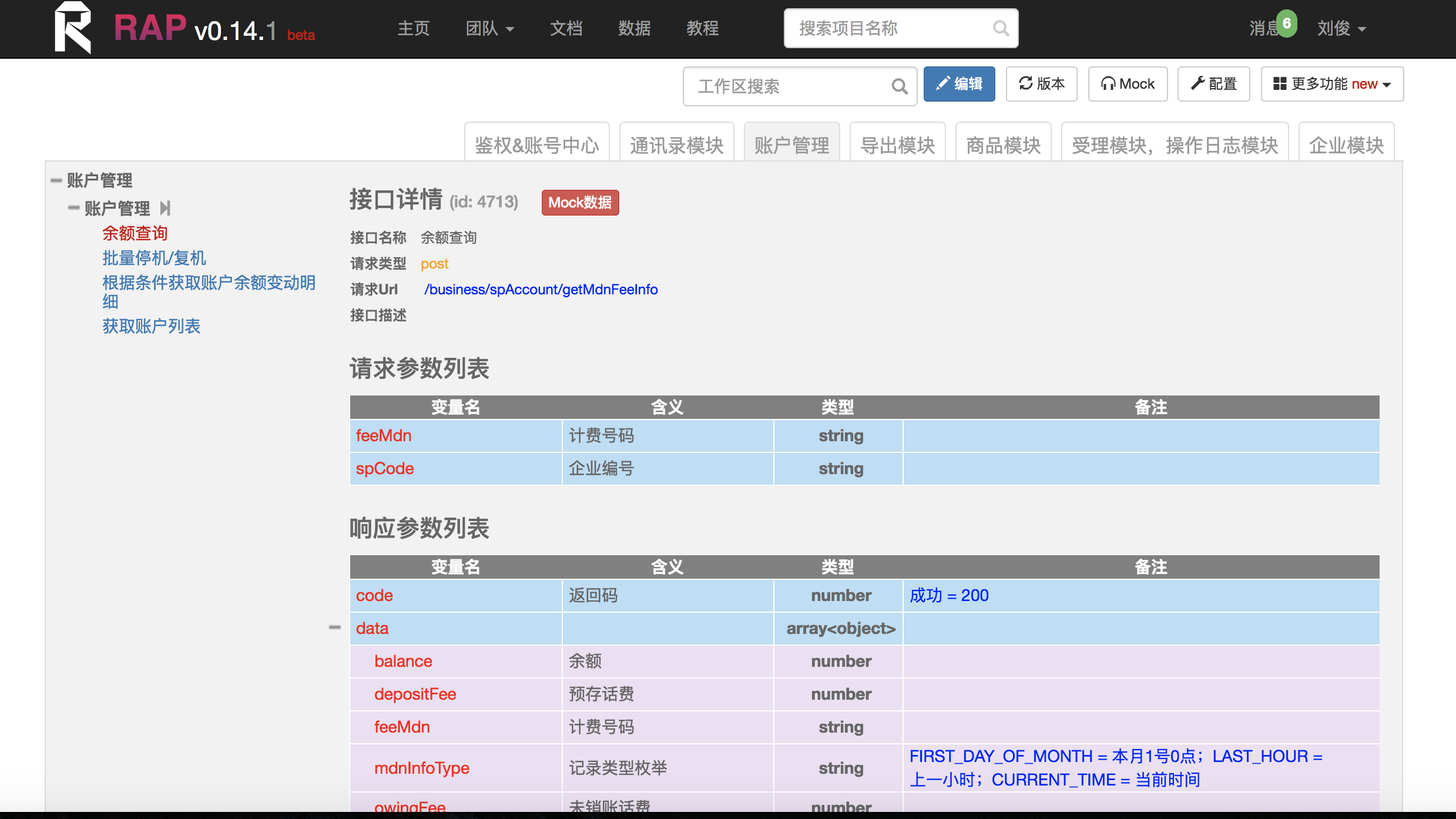
Task: Click the depositFee response variable
Action: 415,694
